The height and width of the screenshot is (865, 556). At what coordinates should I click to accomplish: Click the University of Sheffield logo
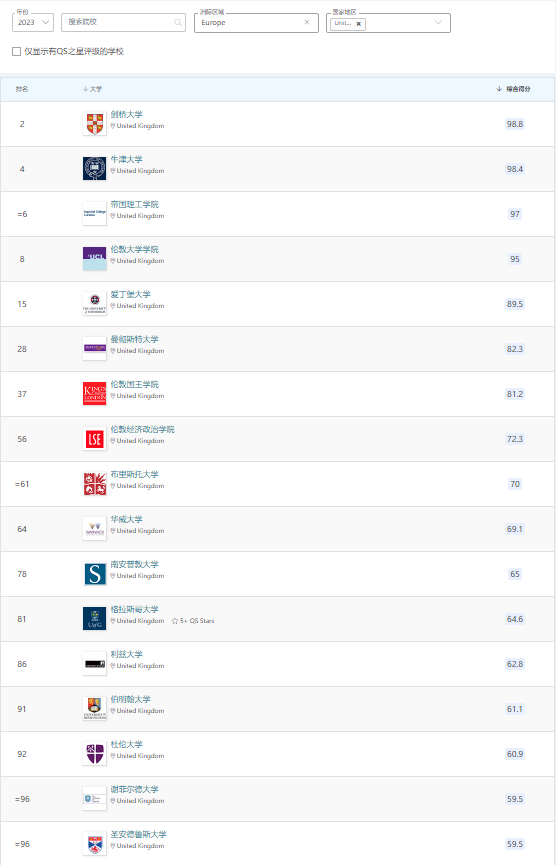94,799
